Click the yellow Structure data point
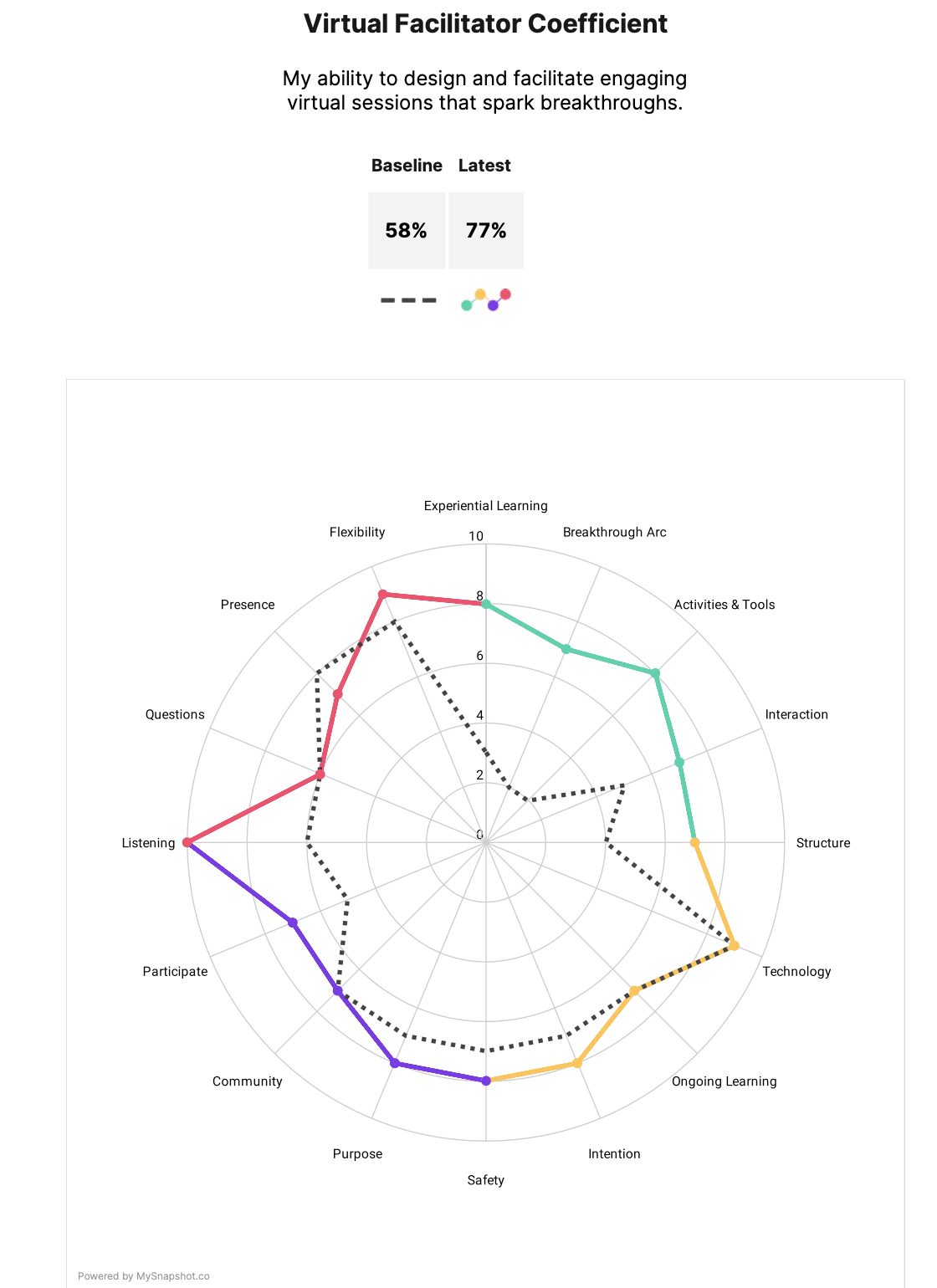Viewport: 937px width, 1288px height. click(694, 842)
